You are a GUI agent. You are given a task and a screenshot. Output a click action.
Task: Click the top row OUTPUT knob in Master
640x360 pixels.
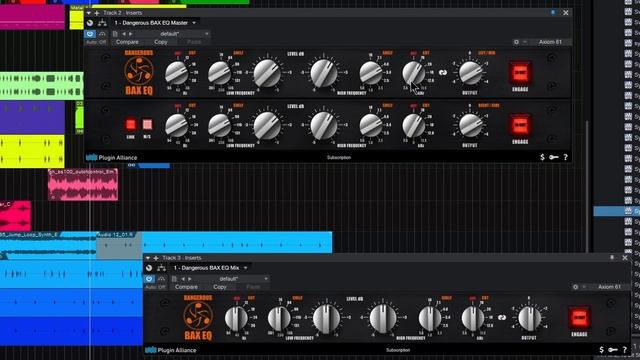tap(470, 73)
